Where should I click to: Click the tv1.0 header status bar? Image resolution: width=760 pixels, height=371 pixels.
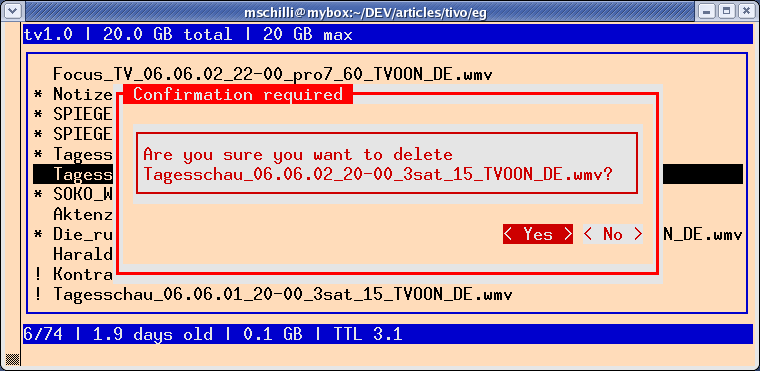click(x=387, y=34)
